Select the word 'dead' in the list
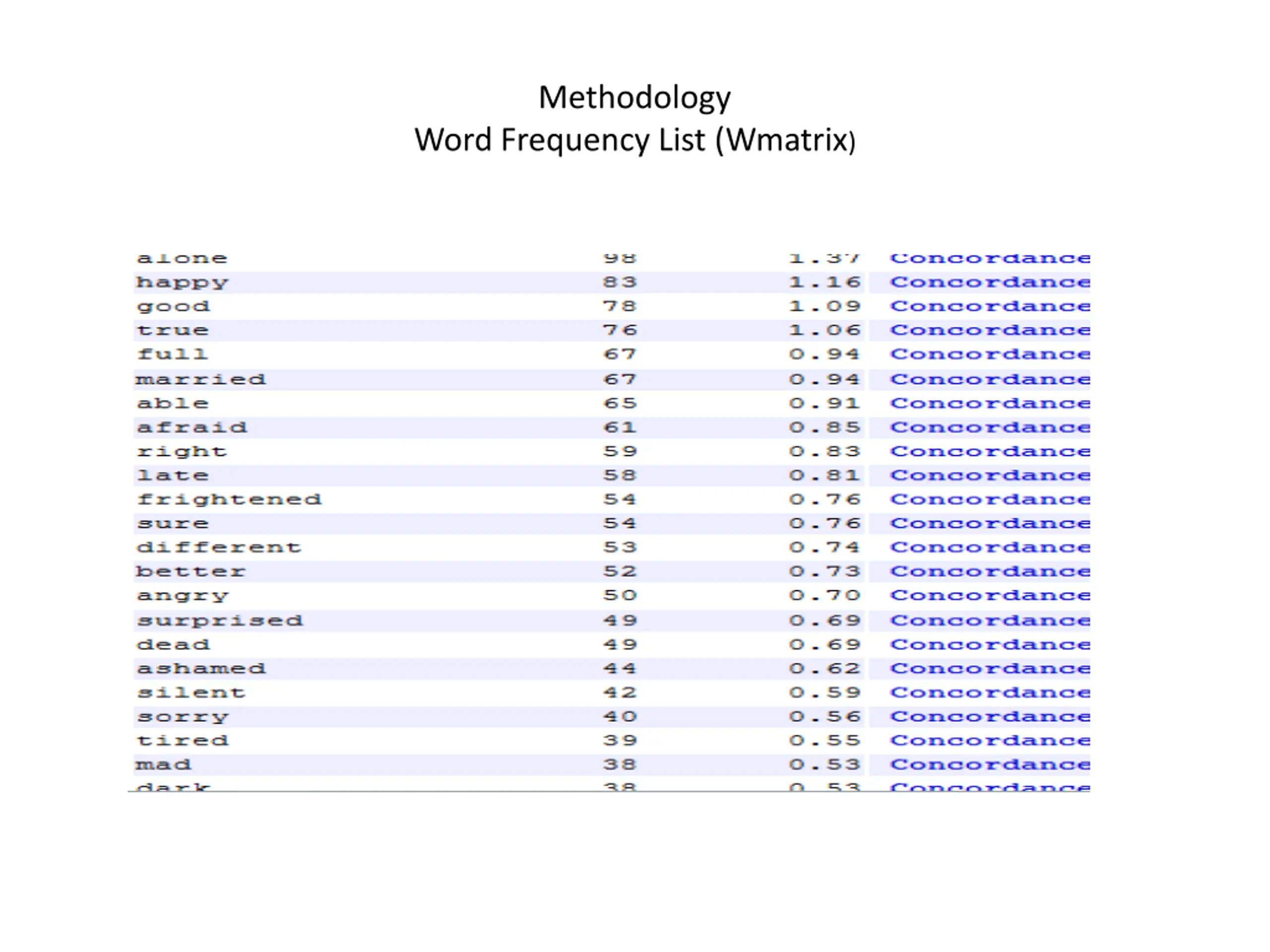This screenshot has height=952, width=1270. tap(173, 646)
